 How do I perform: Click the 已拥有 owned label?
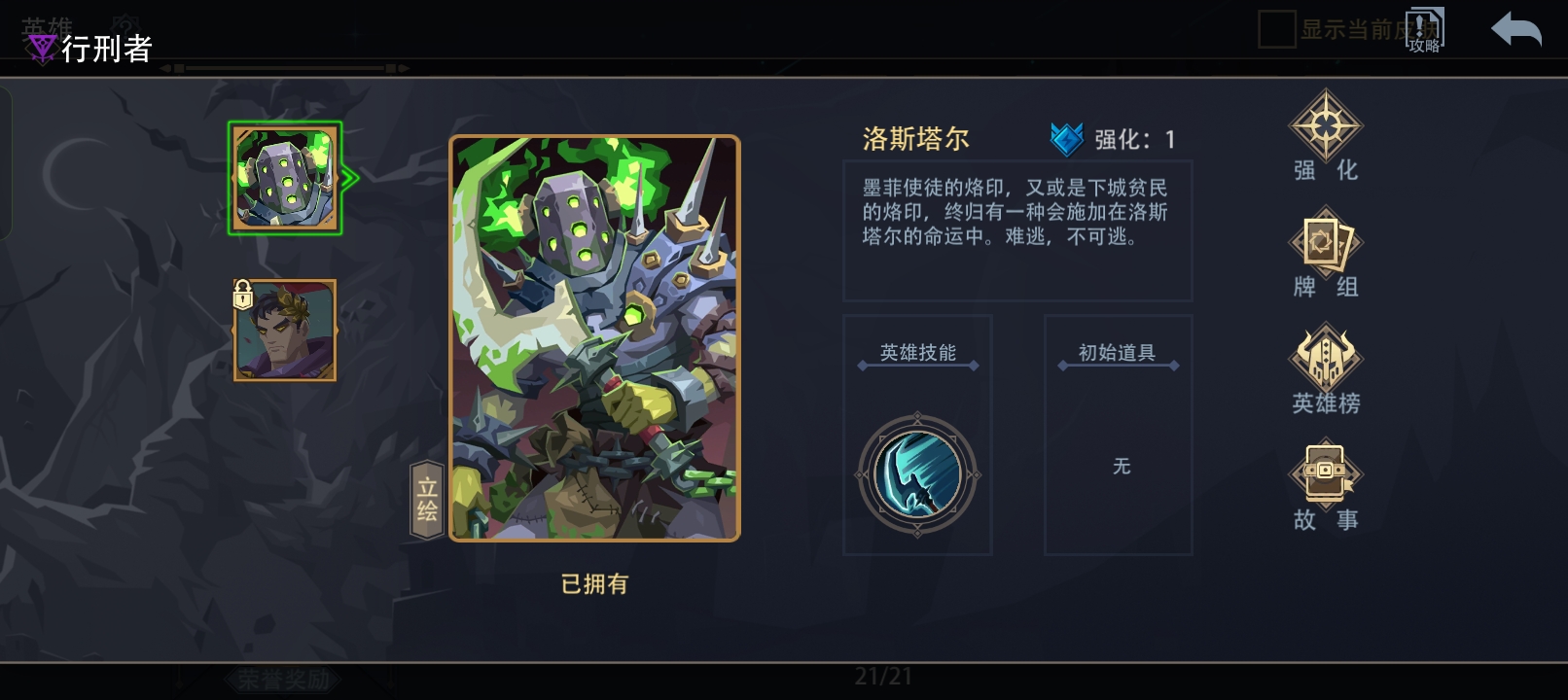click(x=594, y=584)
